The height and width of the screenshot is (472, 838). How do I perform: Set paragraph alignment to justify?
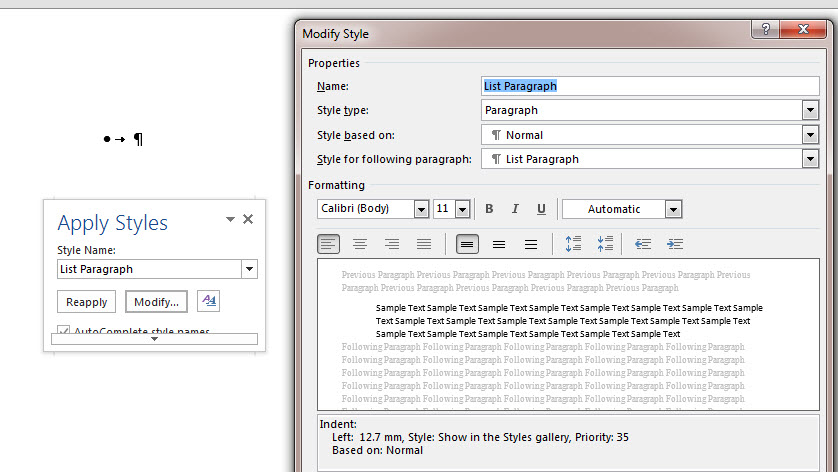click(424, 244)
